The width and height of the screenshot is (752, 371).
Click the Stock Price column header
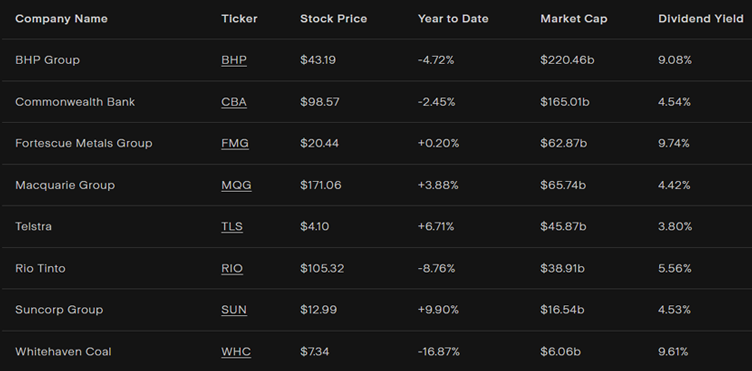coord(334,19)
